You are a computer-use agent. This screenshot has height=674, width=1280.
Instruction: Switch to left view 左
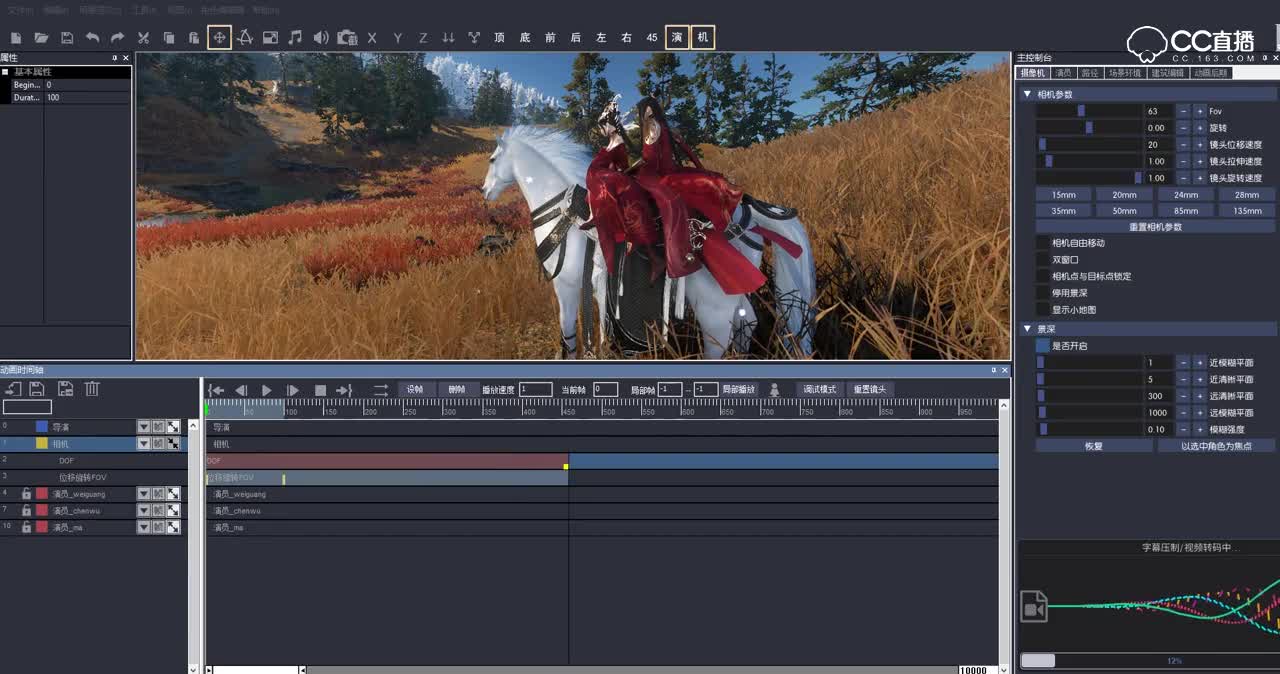point(601,38)
